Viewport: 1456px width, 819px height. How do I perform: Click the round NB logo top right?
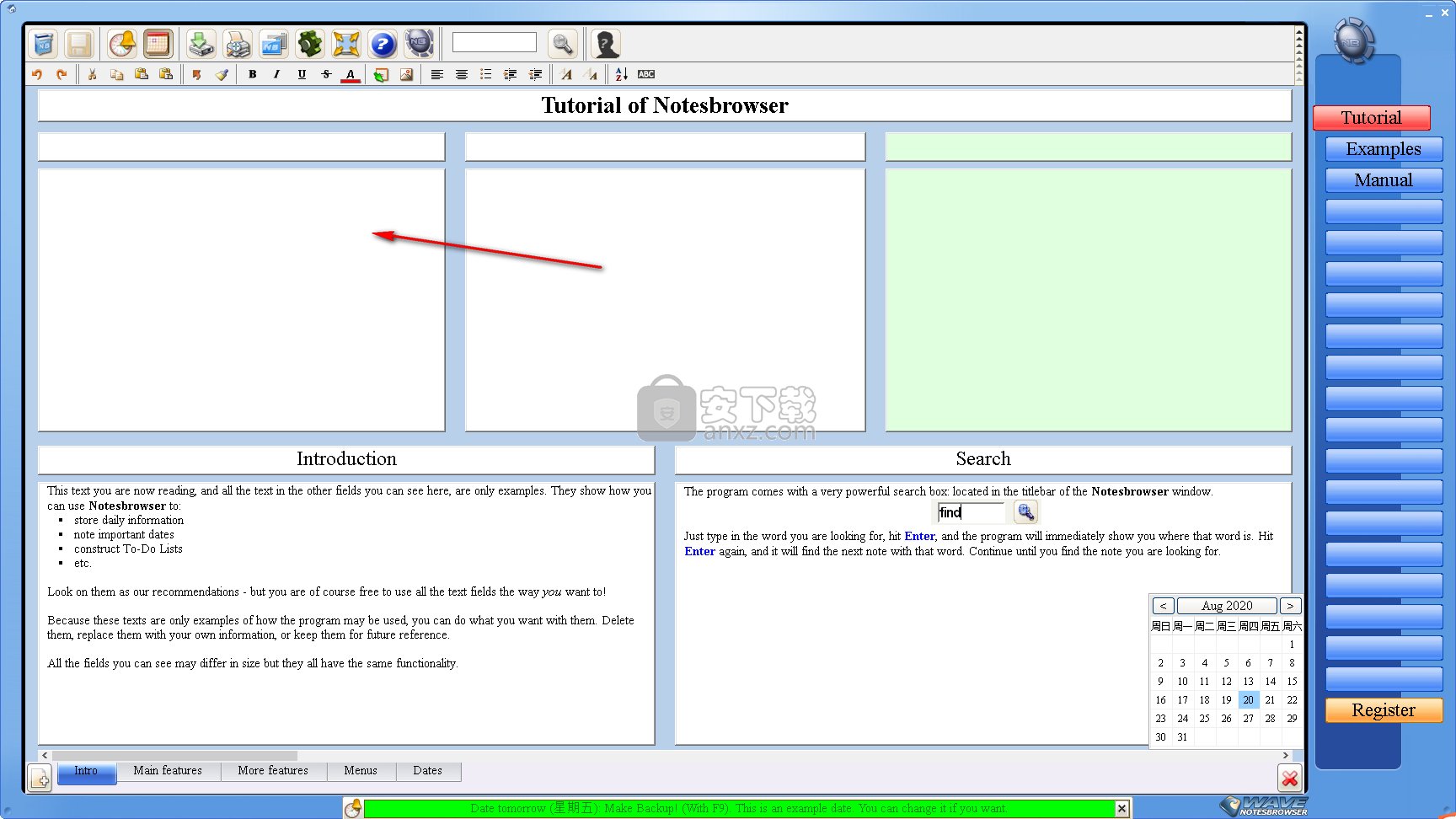point(1354,41)
